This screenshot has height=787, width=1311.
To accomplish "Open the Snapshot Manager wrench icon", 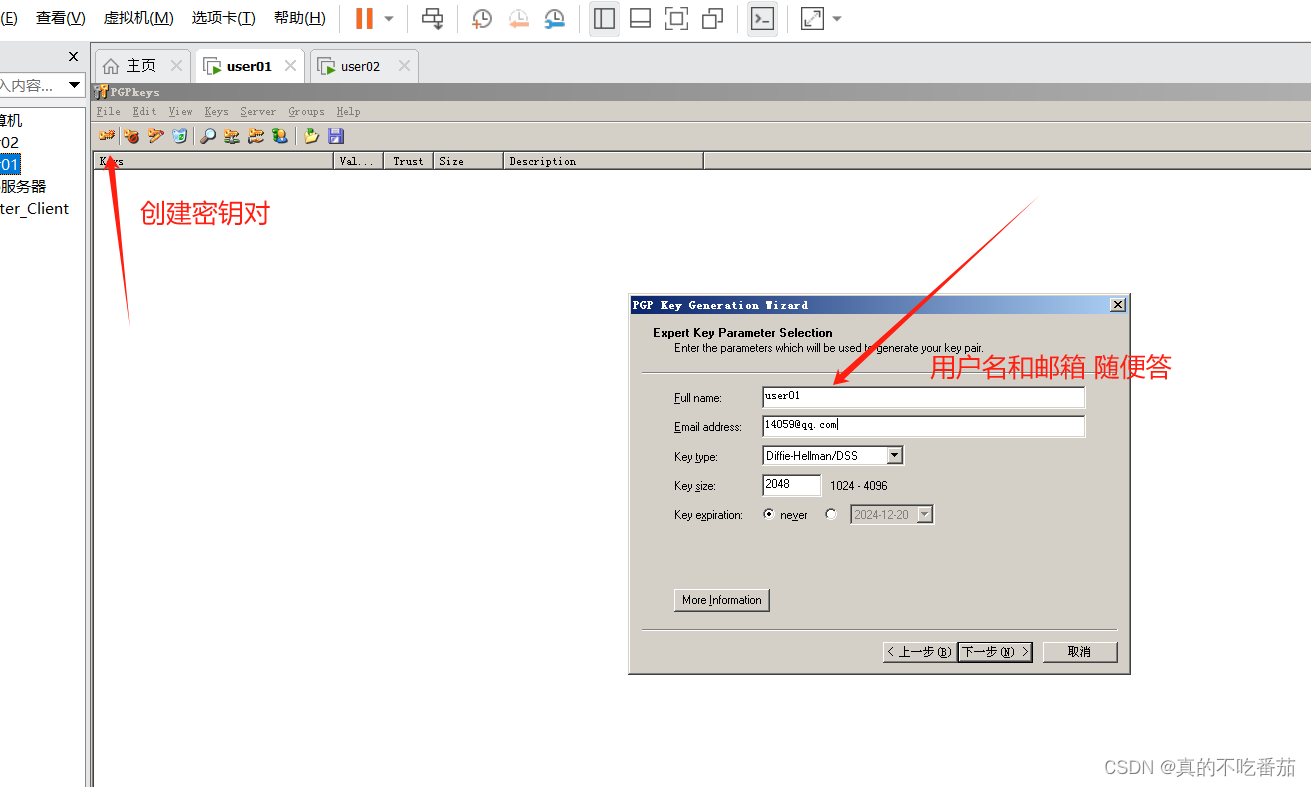I will (555, 19).
